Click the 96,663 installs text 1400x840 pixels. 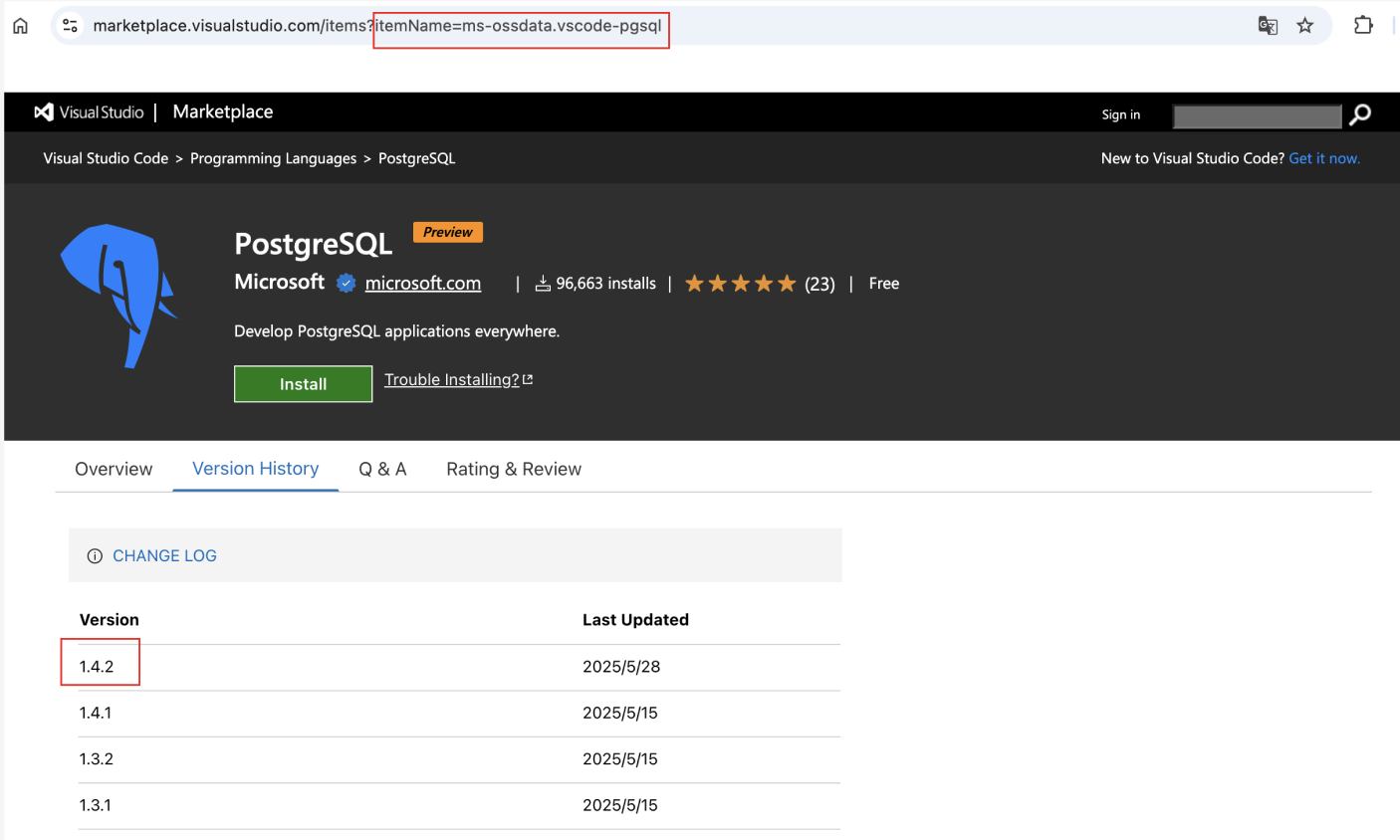coord(606,284)
